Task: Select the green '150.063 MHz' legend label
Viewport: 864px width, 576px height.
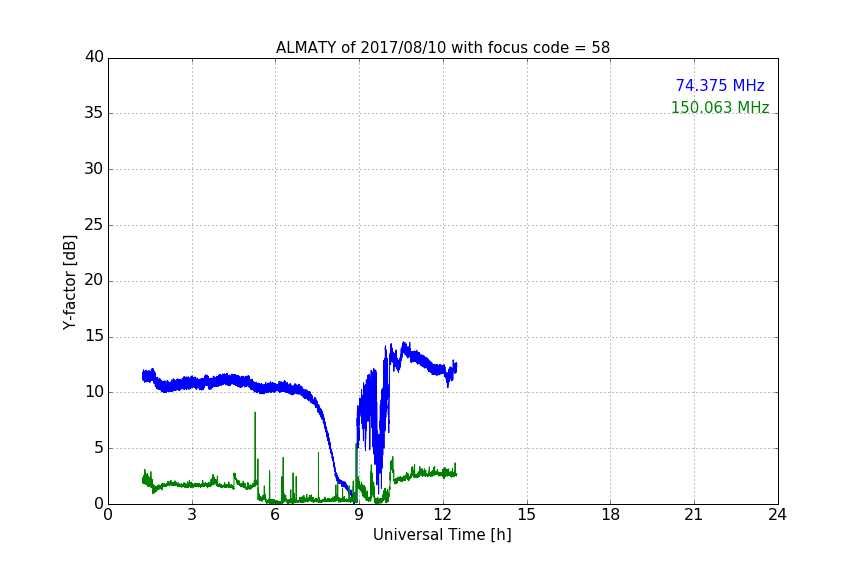Action: 720,107
